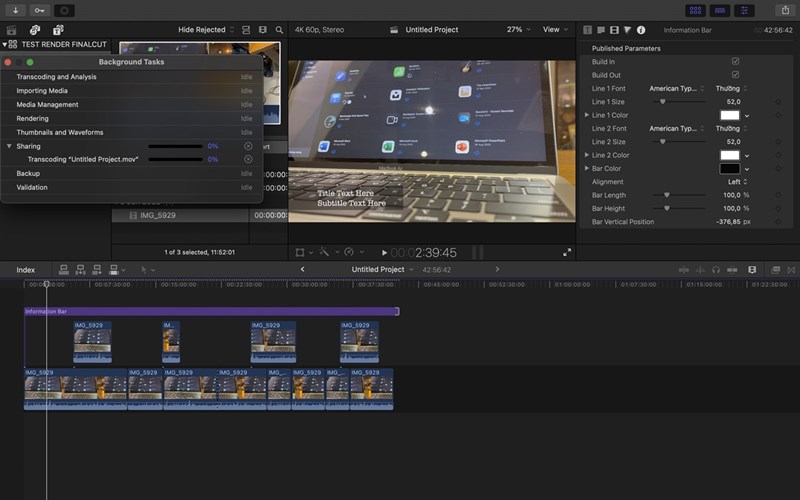The image size is (800, 500).
Task: Open the Info inspector tab
Action: click(641, 30)
